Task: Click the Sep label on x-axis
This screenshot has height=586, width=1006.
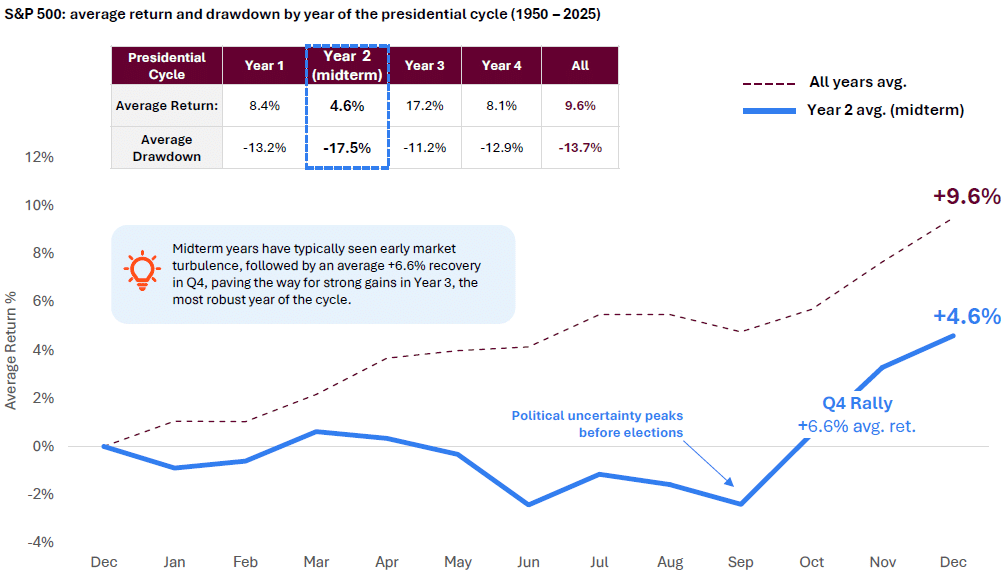Action: [x=741, y=562]
